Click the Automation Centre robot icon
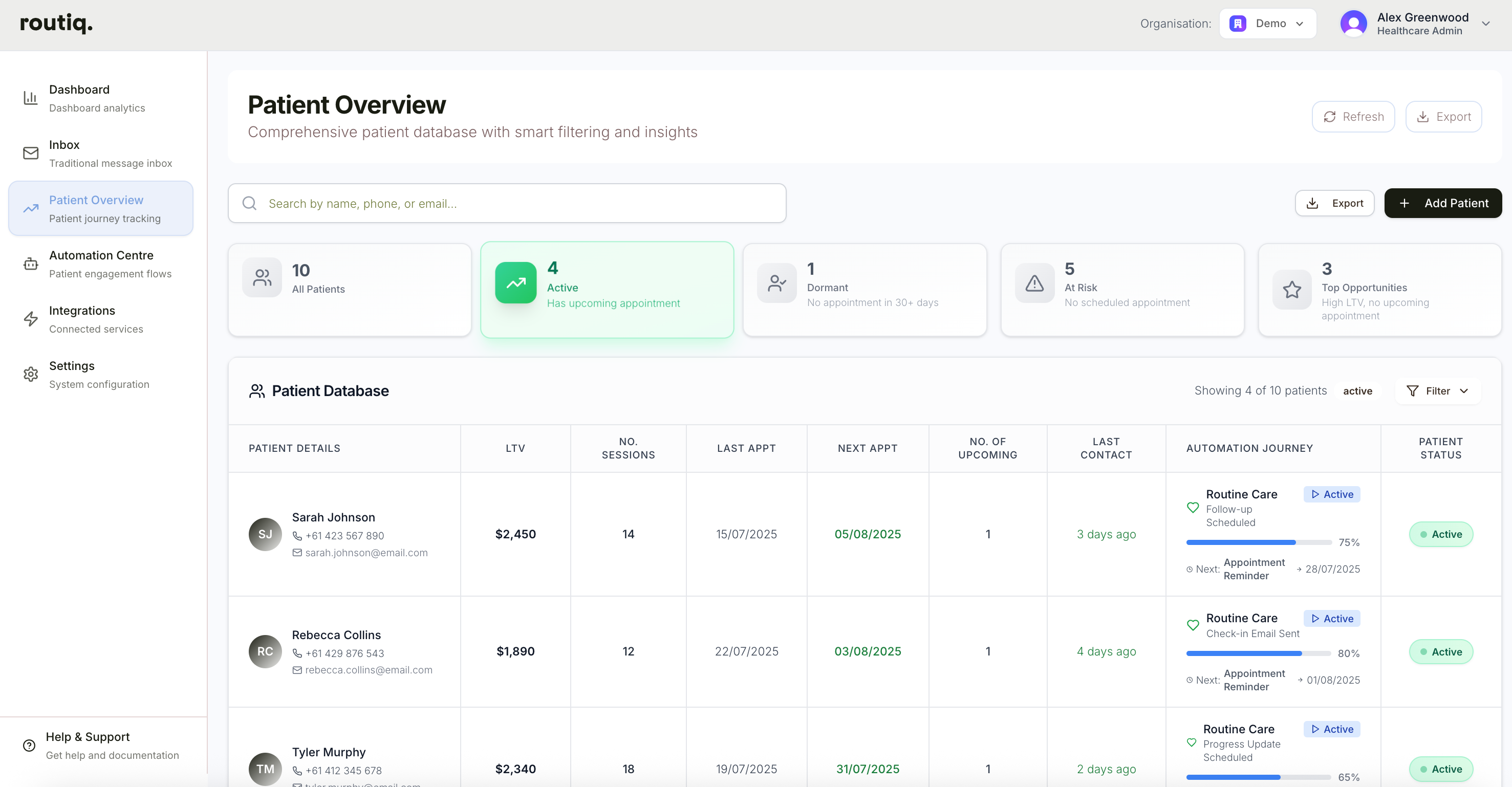 tap(31, 264)
